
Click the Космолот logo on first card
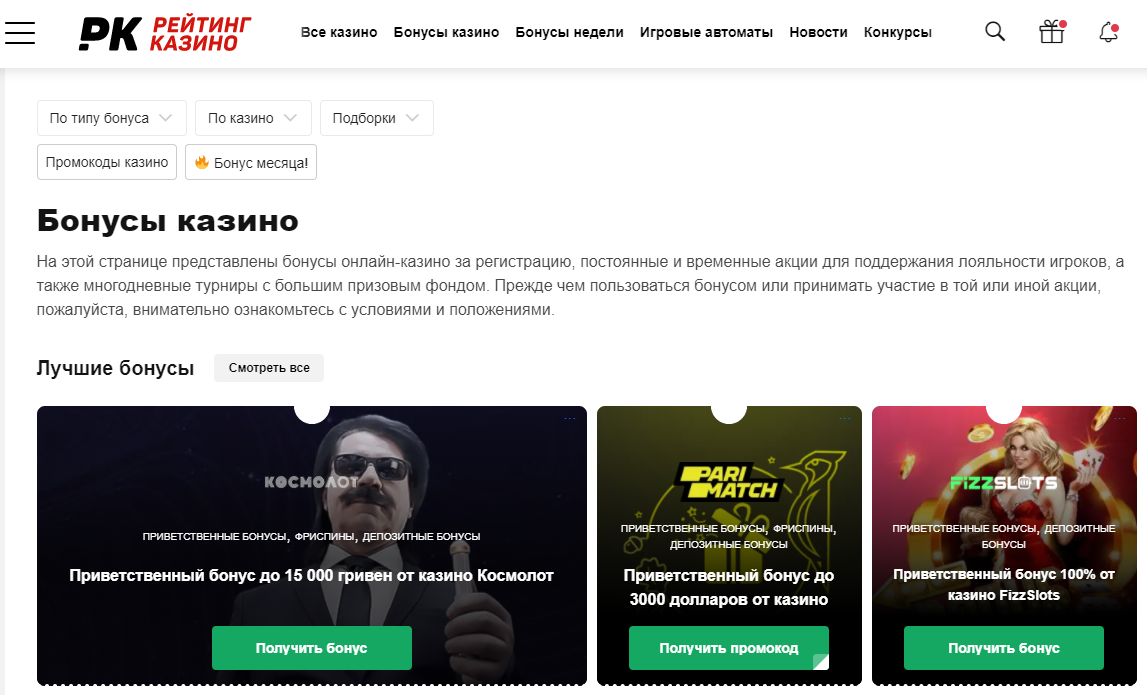point(312,481)
